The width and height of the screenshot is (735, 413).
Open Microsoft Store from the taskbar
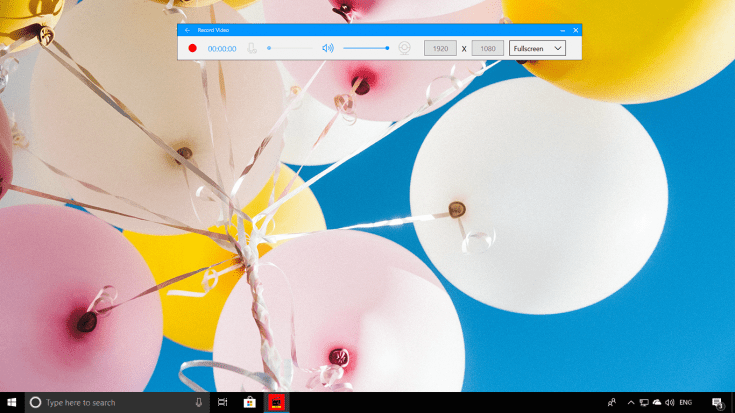coord(249,402)
